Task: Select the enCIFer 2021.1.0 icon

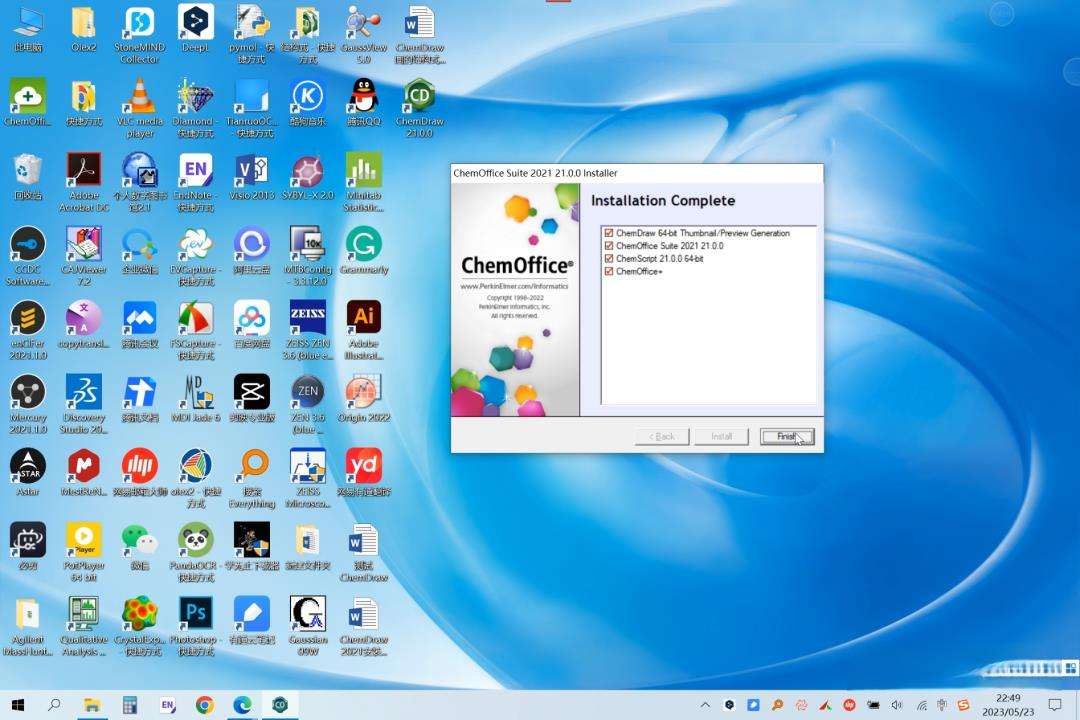Action: tap(28, 329)
